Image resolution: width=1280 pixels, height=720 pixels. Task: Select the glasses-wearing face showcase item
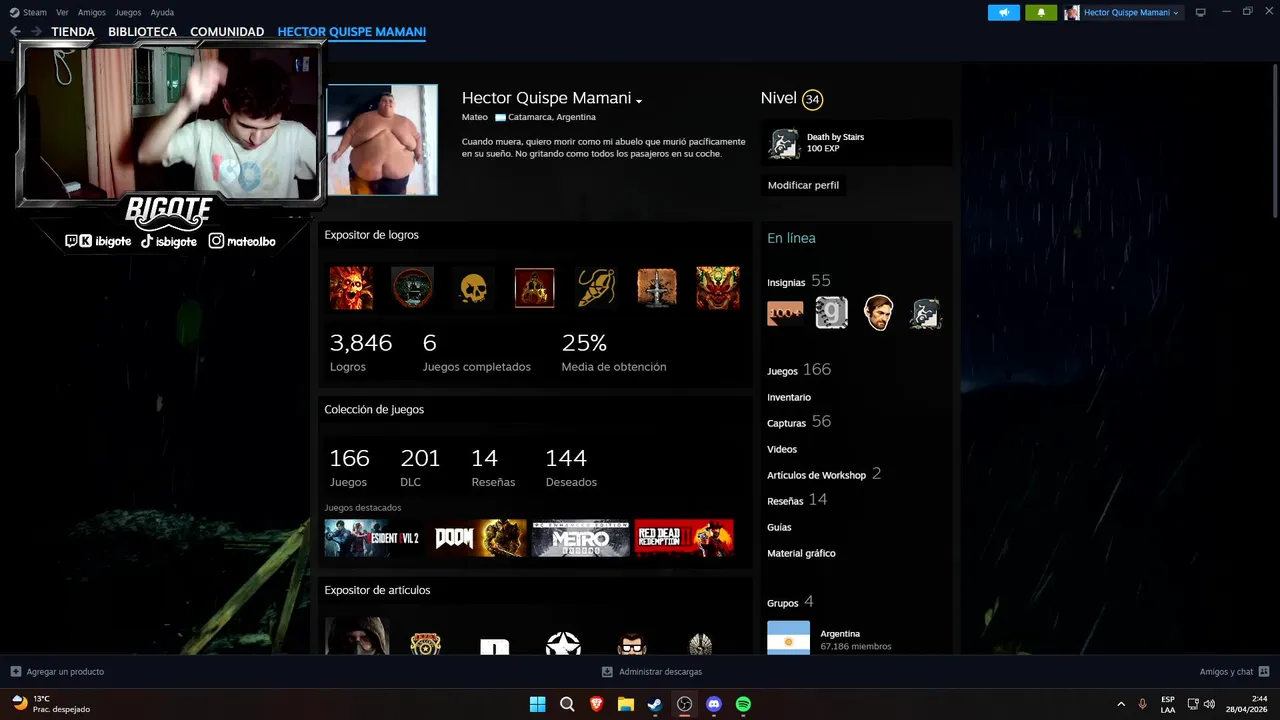click(632, 643)
